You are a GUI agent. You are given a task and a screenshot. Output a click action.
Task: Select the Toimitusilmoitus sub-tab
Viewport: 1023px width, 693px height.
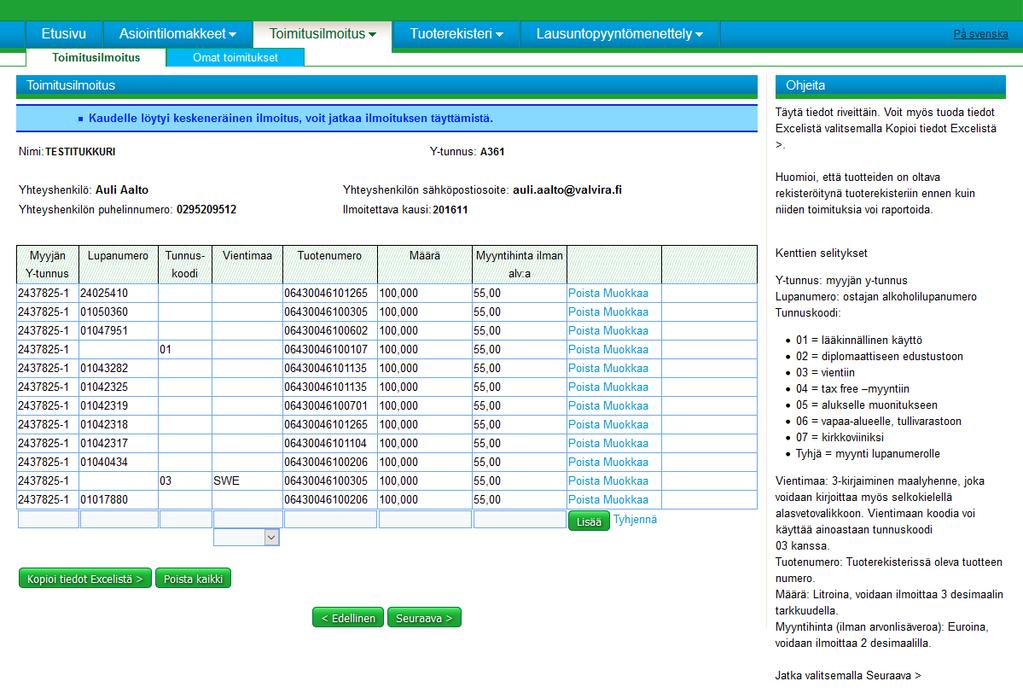[96, 57]
